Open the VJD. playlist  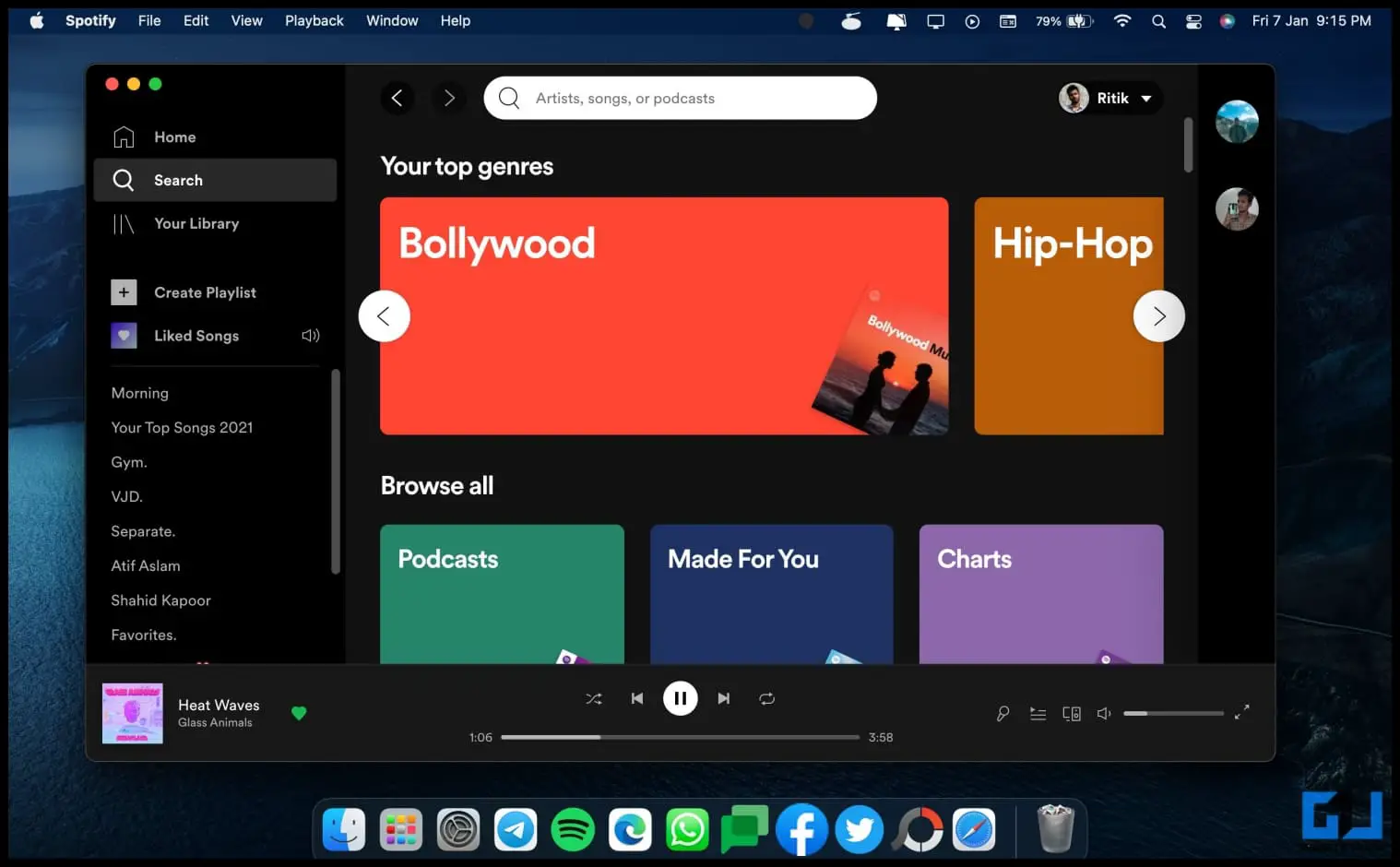point(127,497)
